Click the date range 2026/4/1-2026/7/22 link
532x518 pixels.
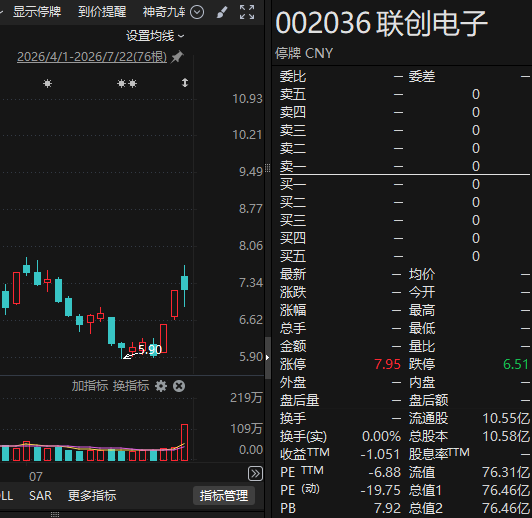coord(92,57)
